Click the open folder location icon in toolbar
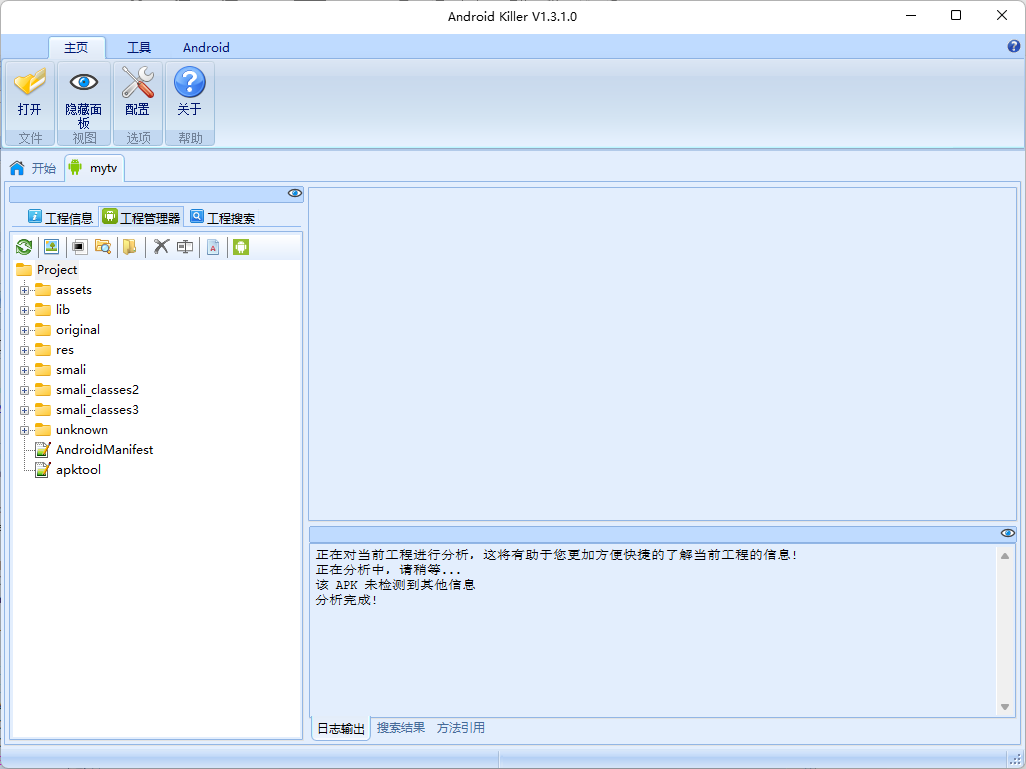 click(130, 247)
